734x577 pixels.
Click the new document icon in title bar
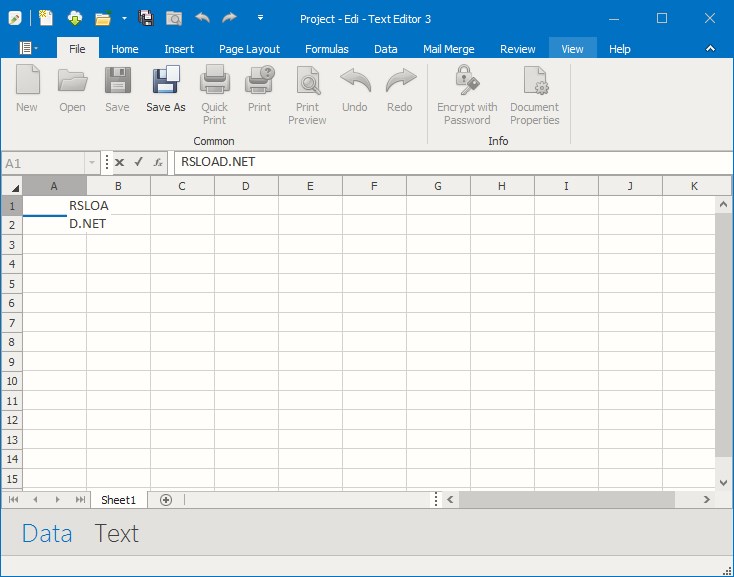click(46, 18)
